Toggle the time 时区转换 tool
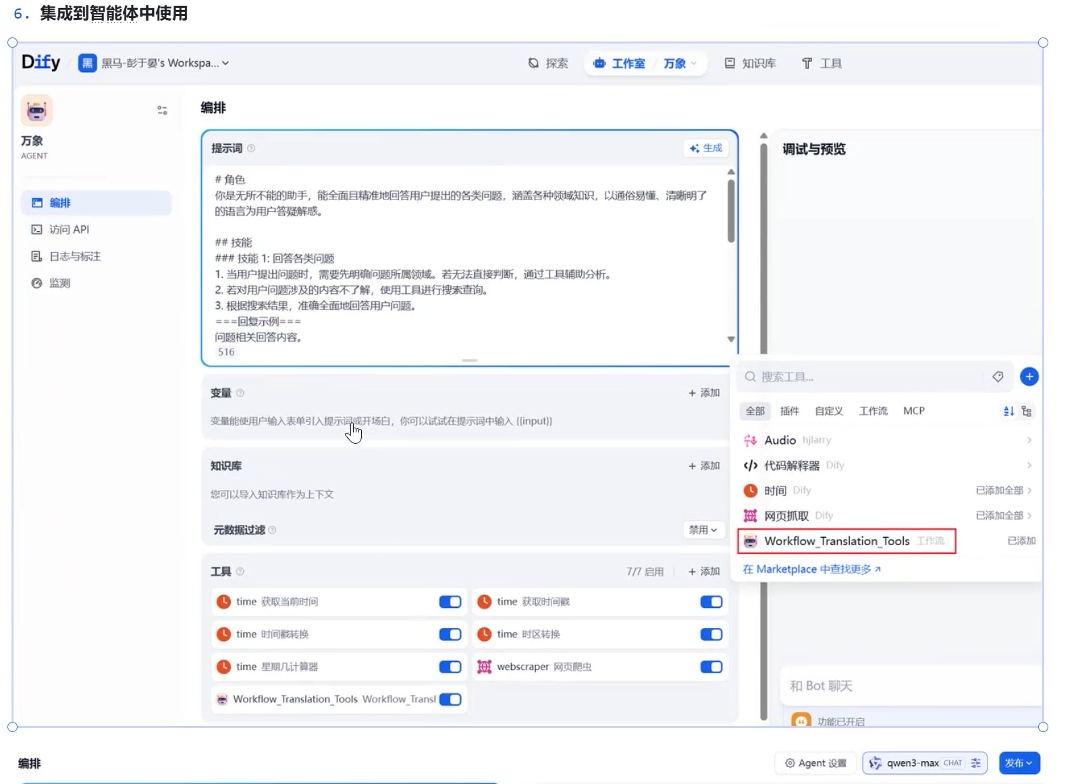The image size is (1080, 784). [x=711, y=635]
